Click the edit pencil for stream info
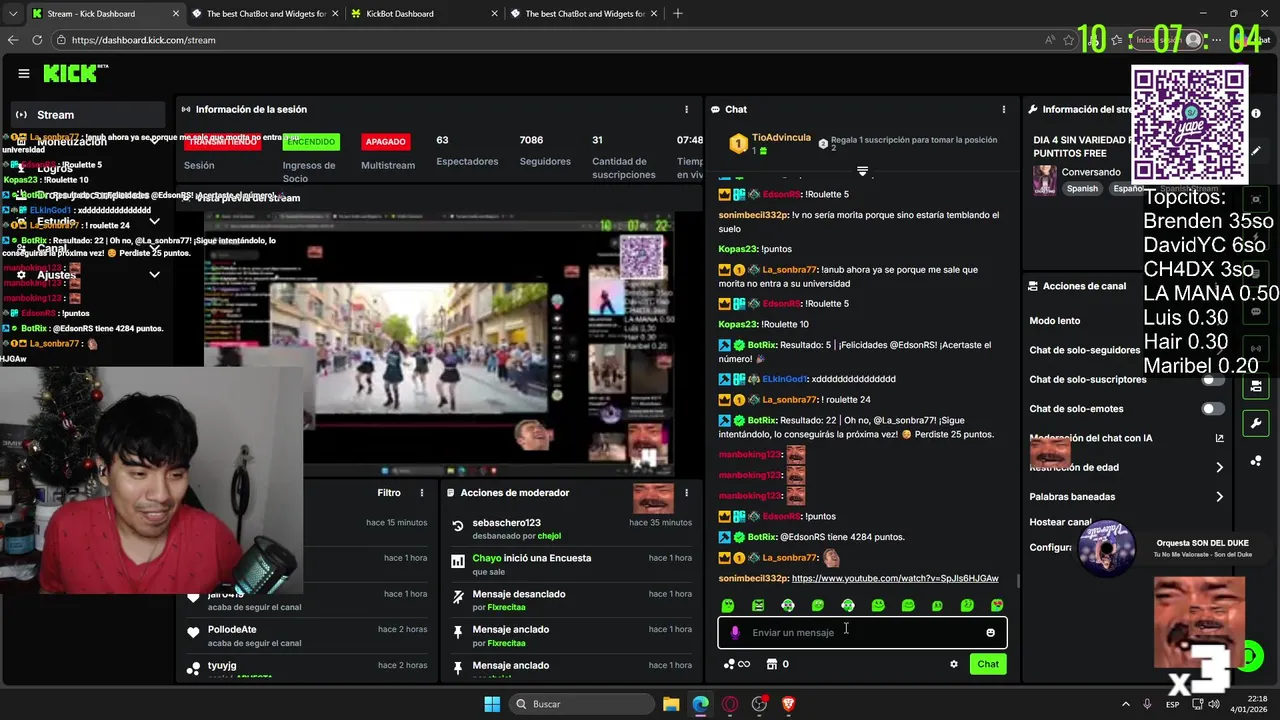 (1256, 151)
